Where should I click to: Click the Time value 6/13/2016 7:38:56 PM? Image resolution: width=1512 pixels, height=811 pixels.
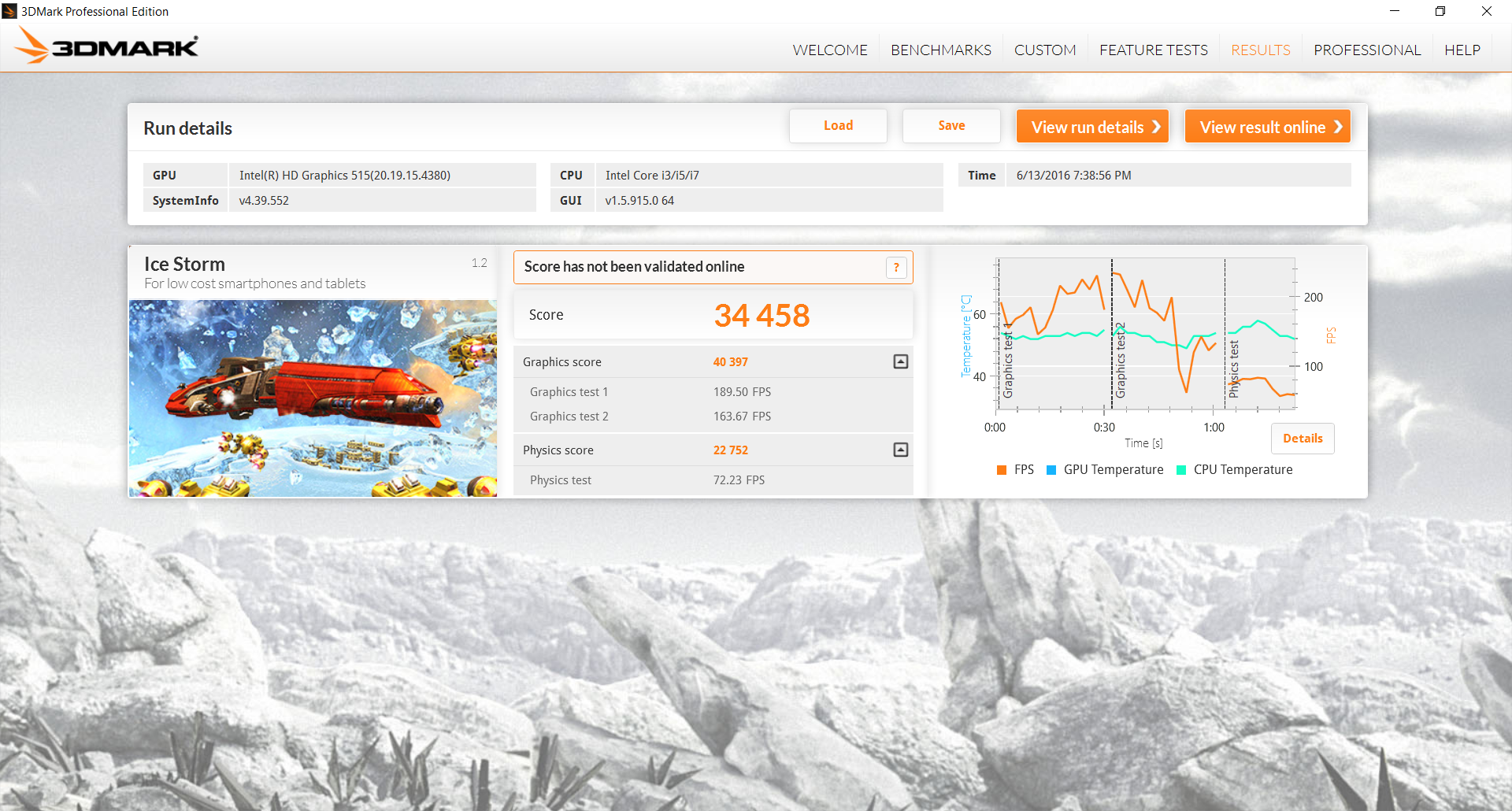click(1073, 176)
